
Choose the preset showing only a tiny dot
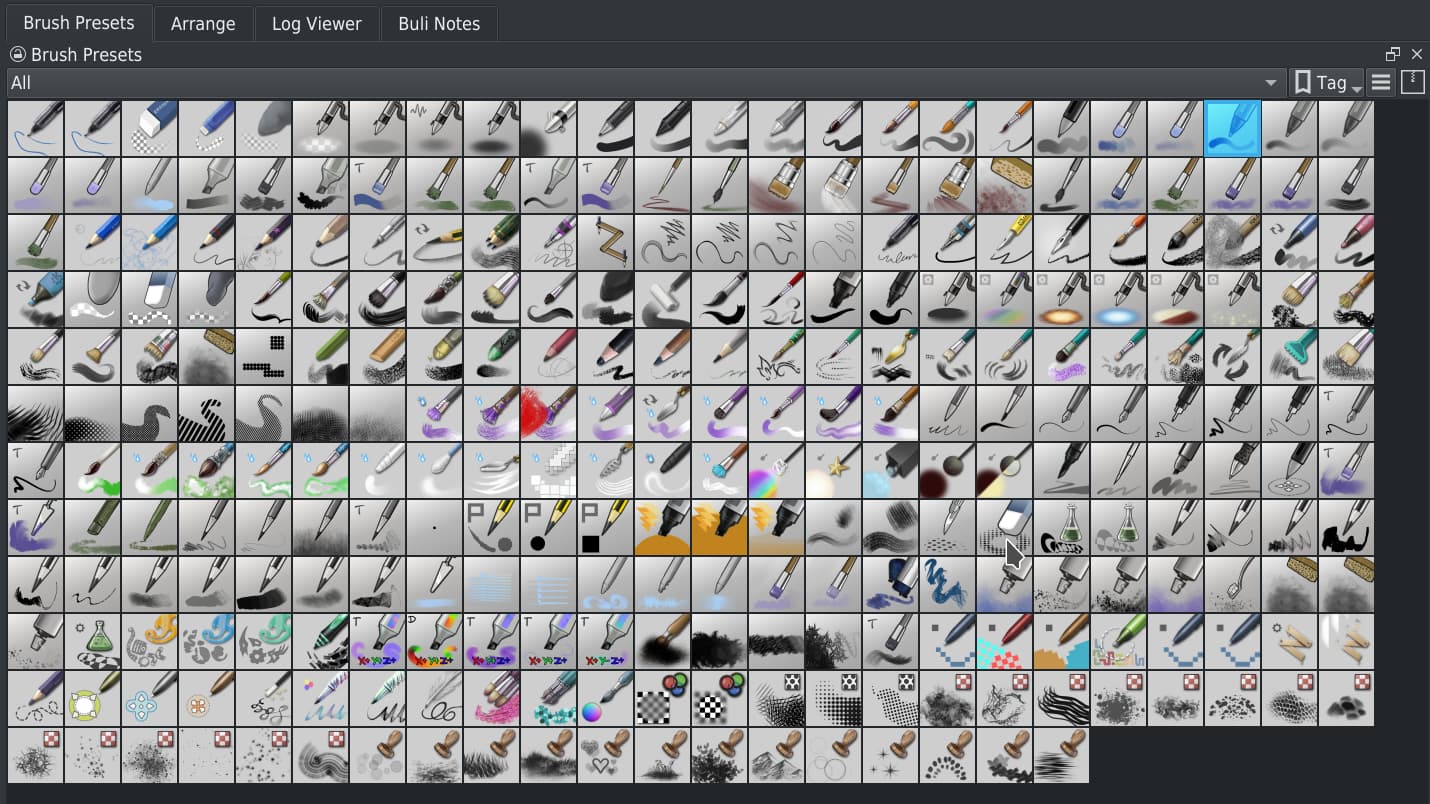[x=435, y=527]
